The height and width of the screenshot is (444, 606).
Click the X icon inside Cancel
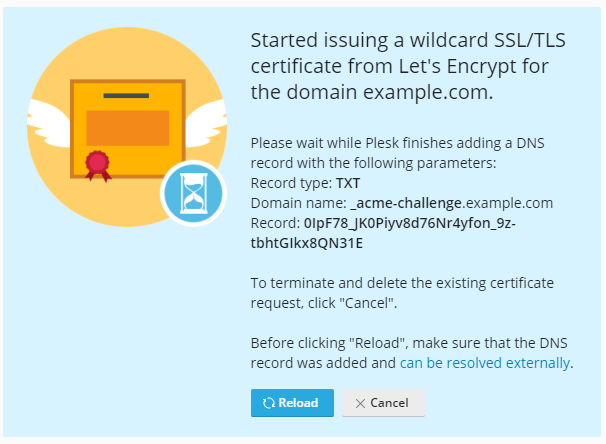[x=359, y=403]
